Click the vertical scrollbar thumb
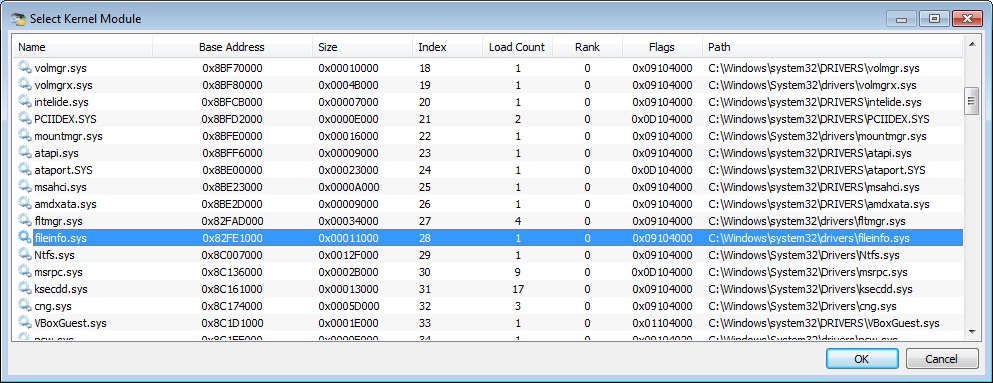This screenshot has width=993, height=383. click(x=971, y=101)
